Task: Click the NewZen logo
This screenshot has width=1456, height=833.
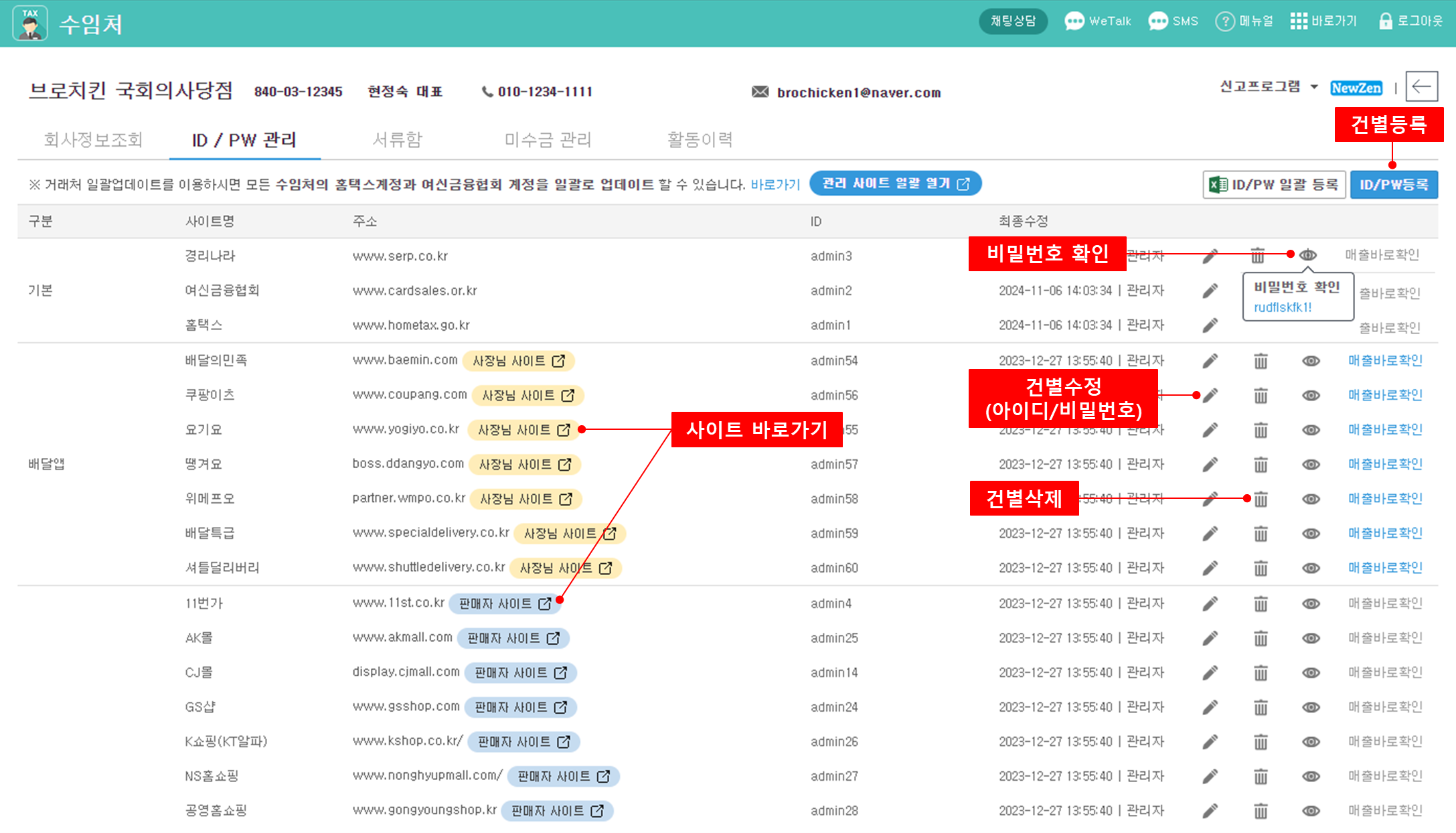Action: coord(1356,88)
